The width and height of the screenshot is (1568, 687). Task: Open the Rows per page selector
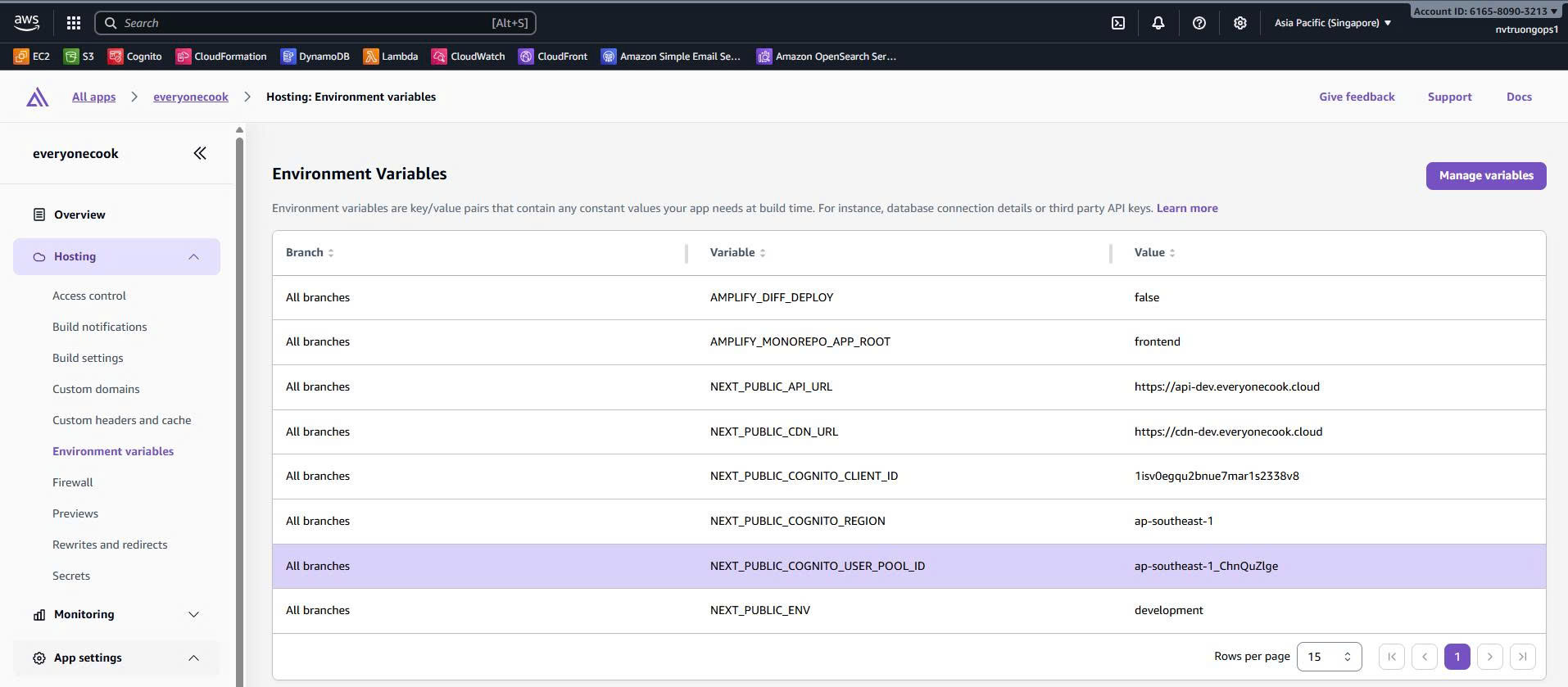click(1329, 657)
